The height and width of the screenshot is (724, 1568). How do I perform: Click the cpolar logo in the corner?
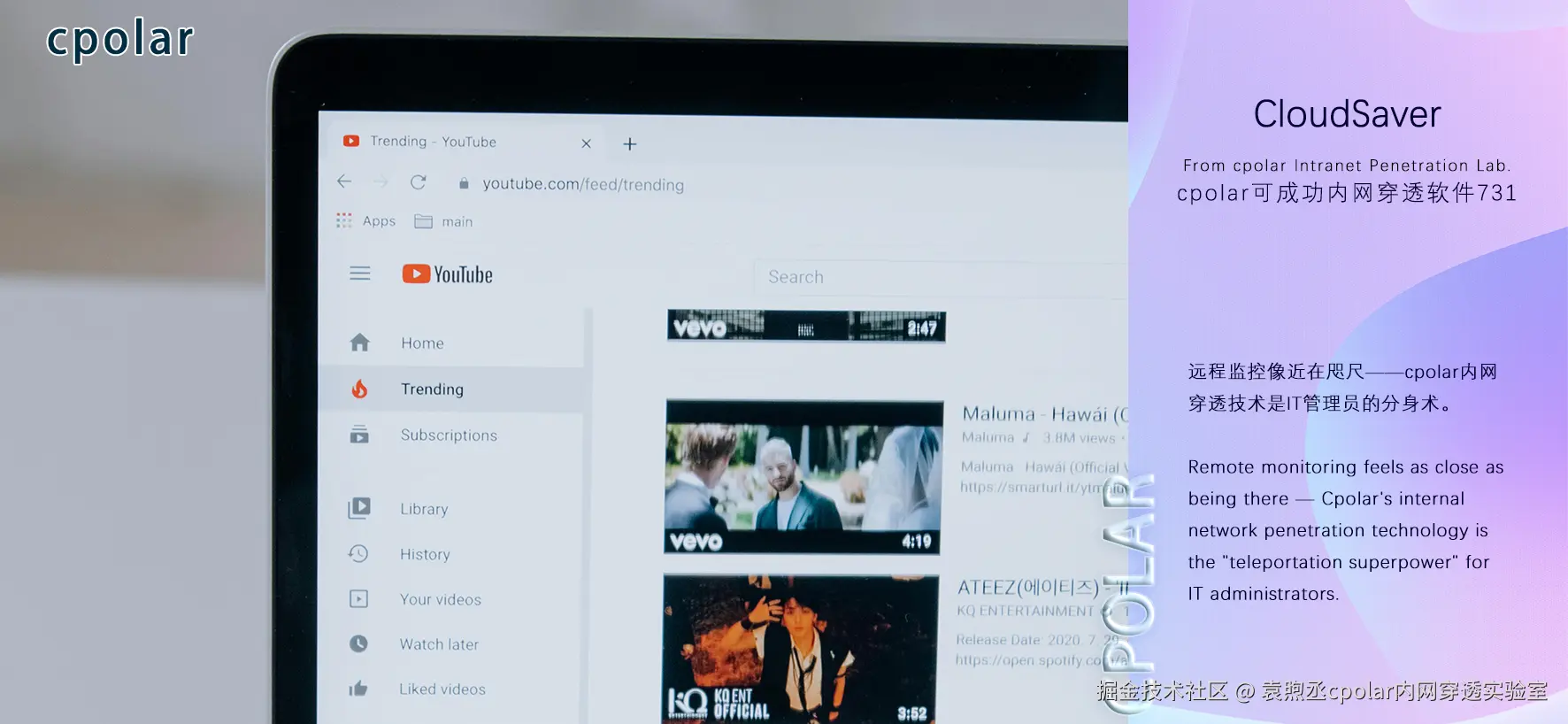click(x=119, y=40)
